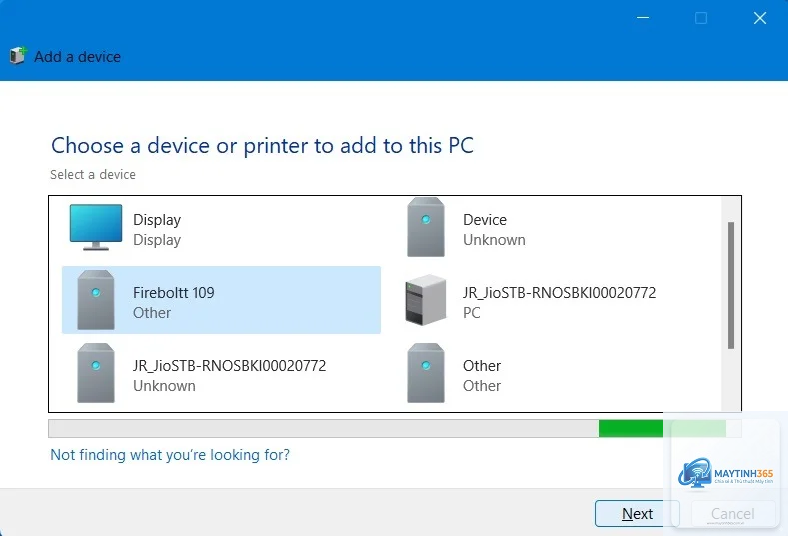Click the Add a device title icon

[x=18, y=56]
